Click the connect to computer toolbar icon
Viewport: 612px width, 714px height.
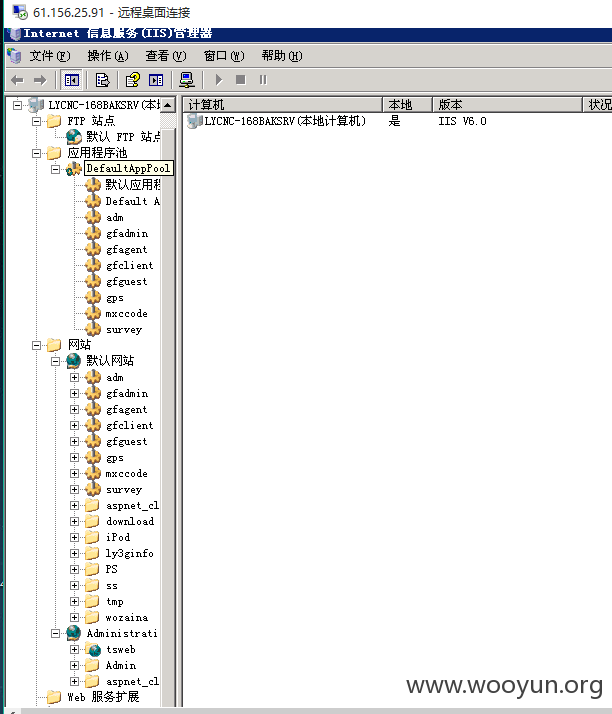point(187,80)
